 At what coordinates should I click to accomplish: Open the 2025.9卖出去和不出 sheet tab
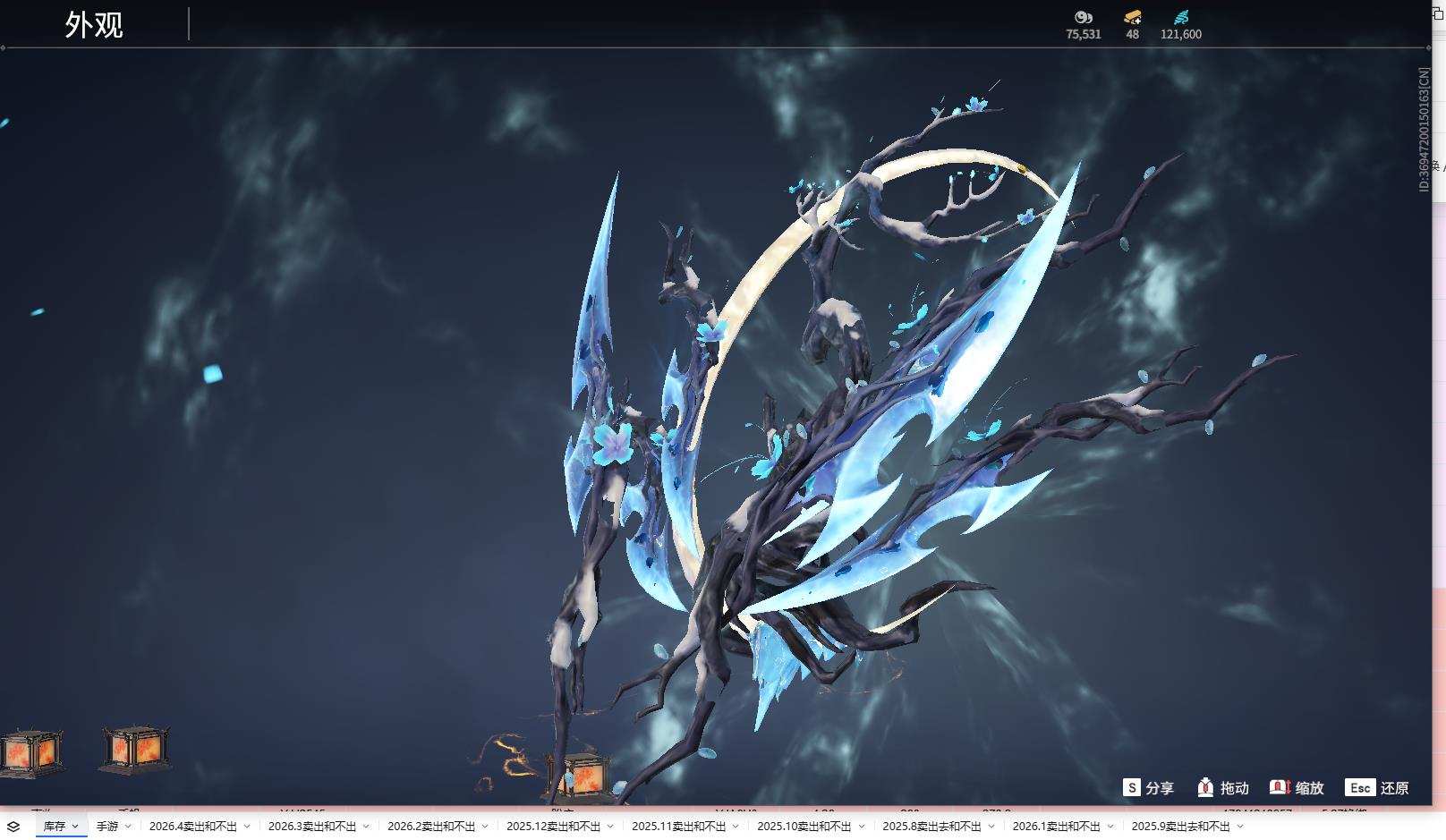1181,827
